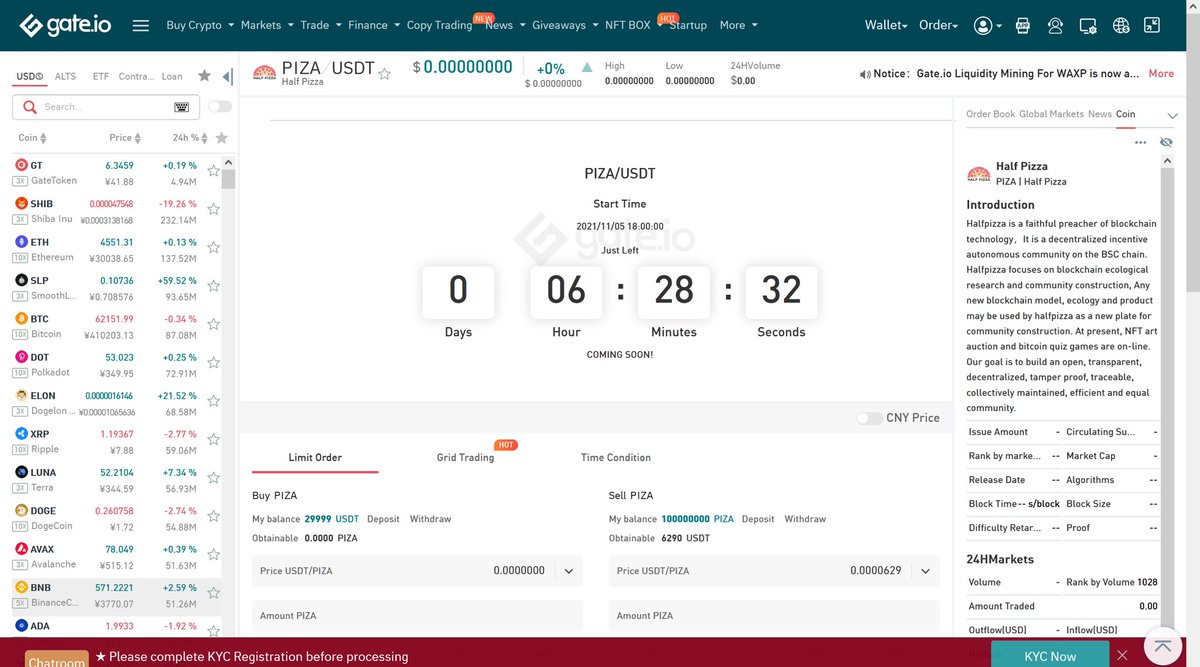
Task: Switch to the Loan market tab
Action: coord(172,76)
